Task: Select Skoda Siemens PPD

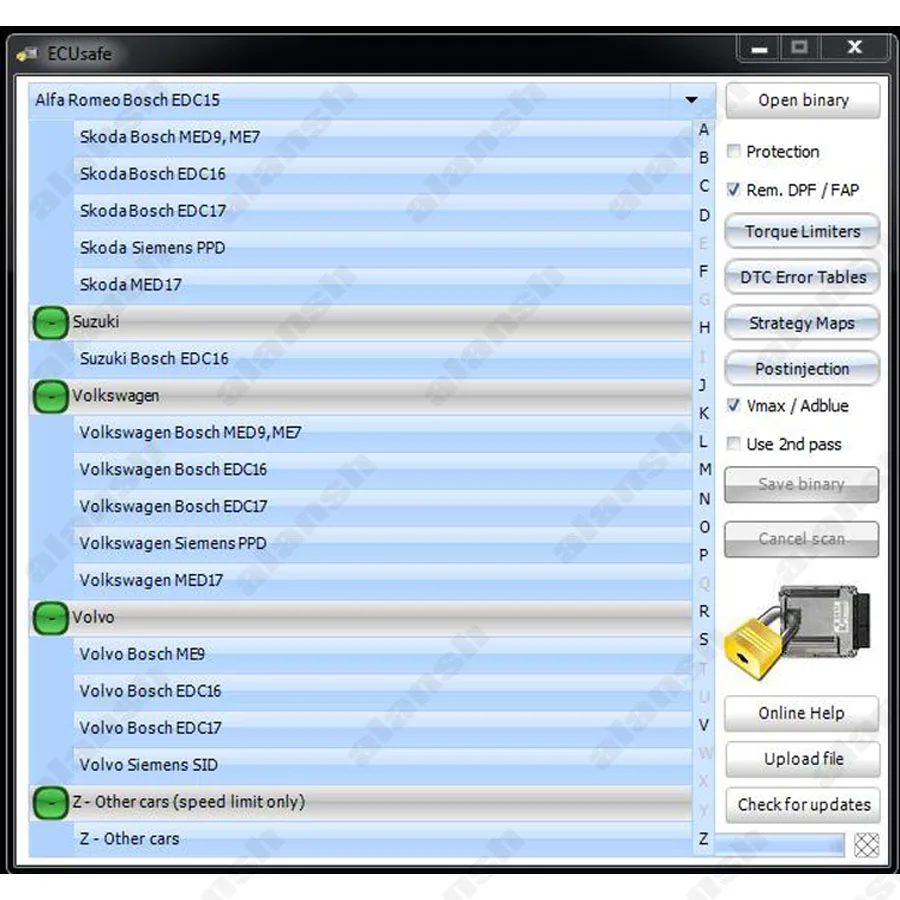Action: (382, 248)
